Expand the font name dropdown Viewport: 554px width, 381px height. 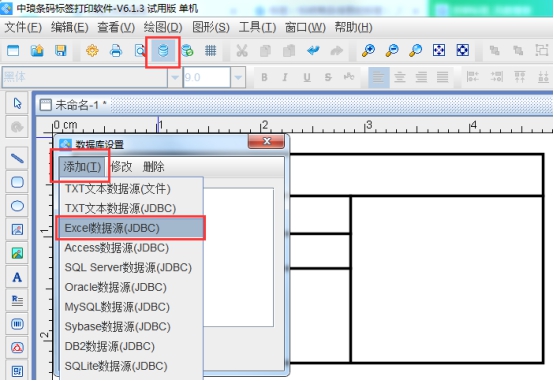click(175, 77)
